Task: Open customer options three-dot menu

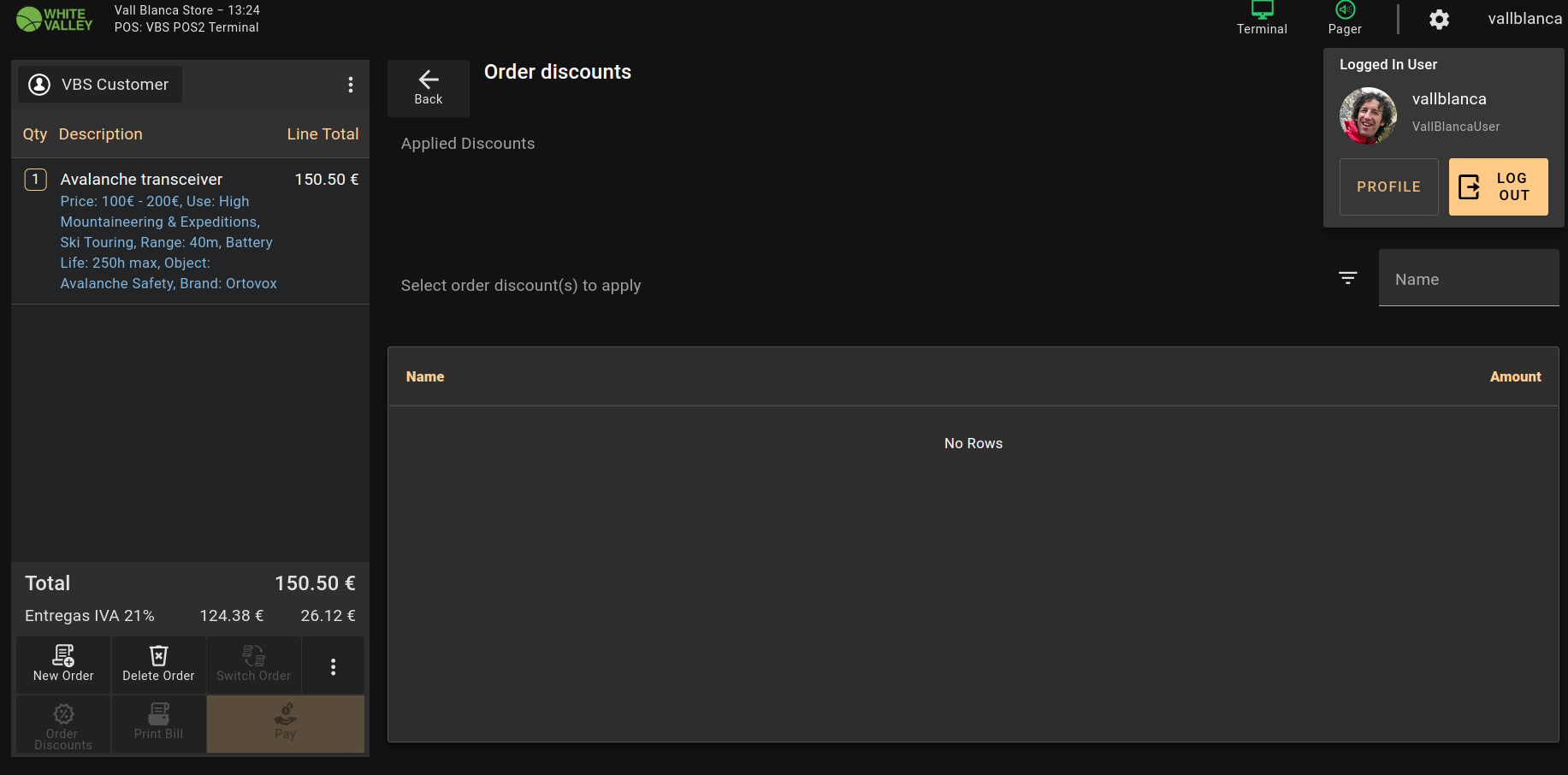Action: [x=351, y=85]
